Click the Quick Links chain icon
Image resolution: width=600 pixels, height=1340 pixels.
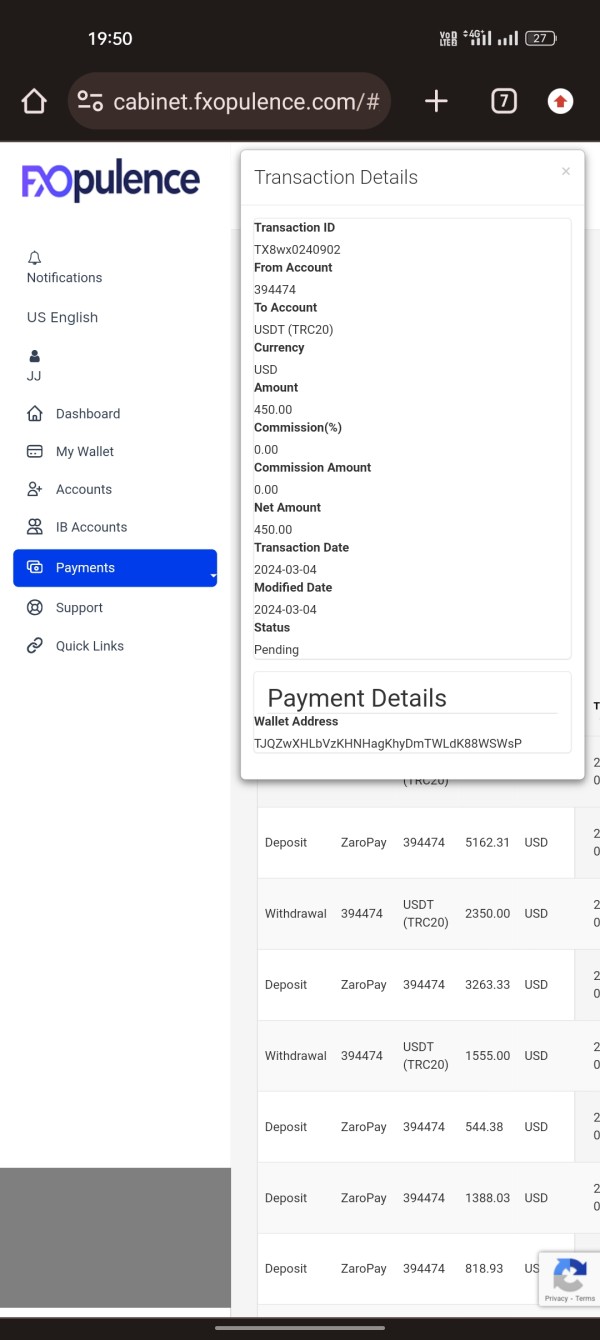coord(35,646)
